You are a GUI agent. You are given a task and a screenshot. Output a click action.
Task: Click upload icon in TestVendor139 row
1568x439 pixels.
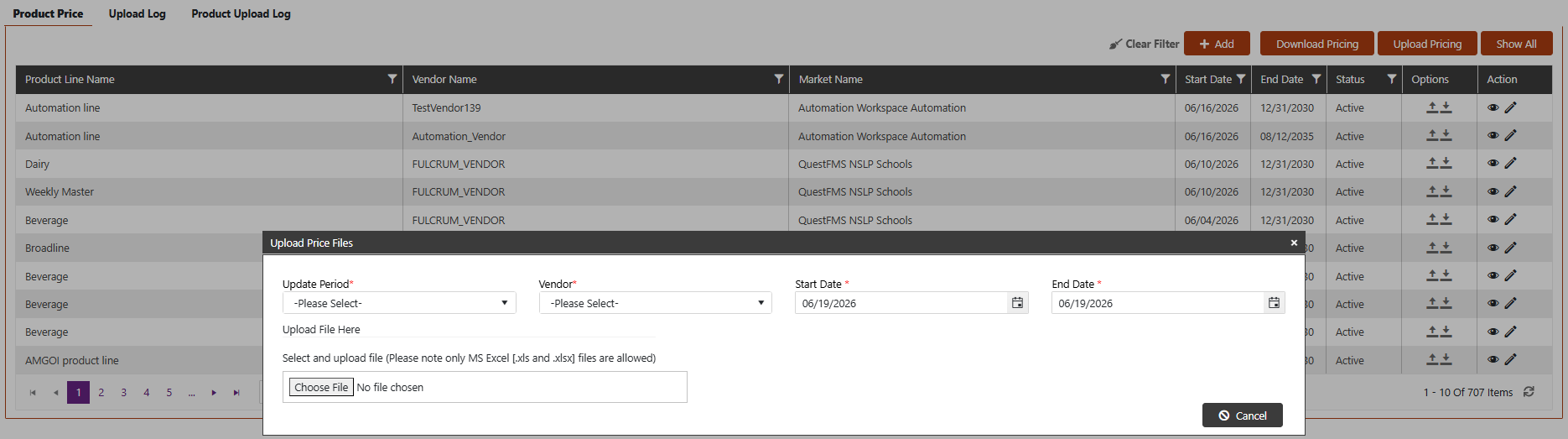(1433, 107)
